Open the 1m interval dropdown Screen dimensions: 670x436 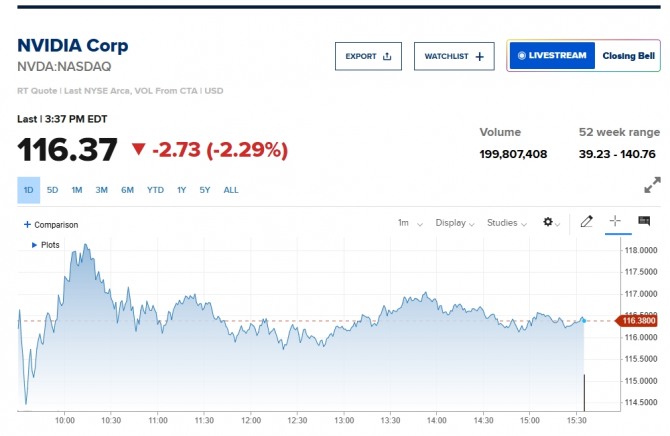point(410,223)
